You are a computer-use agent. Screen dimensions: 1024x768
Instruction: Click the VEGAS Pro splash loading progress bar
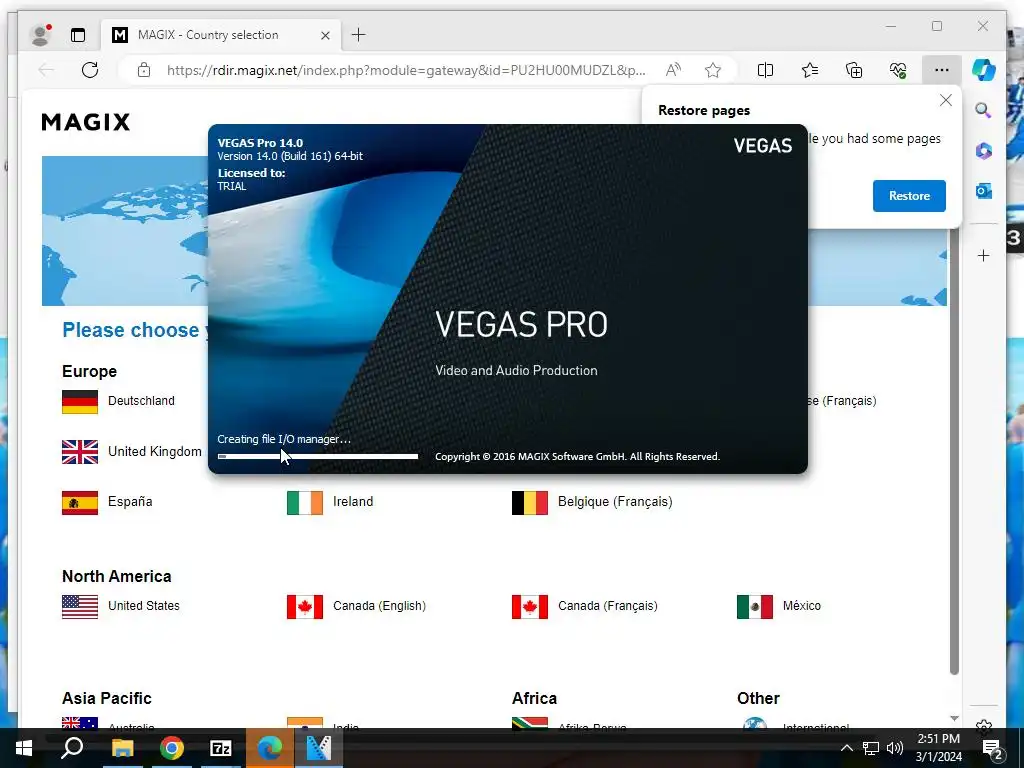pyautogui.click(x=318, y=456)
